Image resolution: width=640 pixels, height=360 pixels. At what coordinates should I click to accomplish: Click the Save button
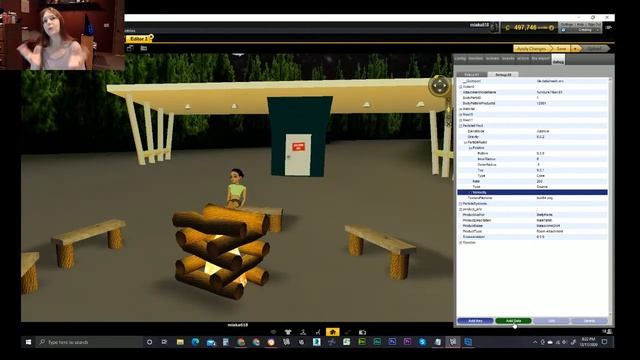562,49
